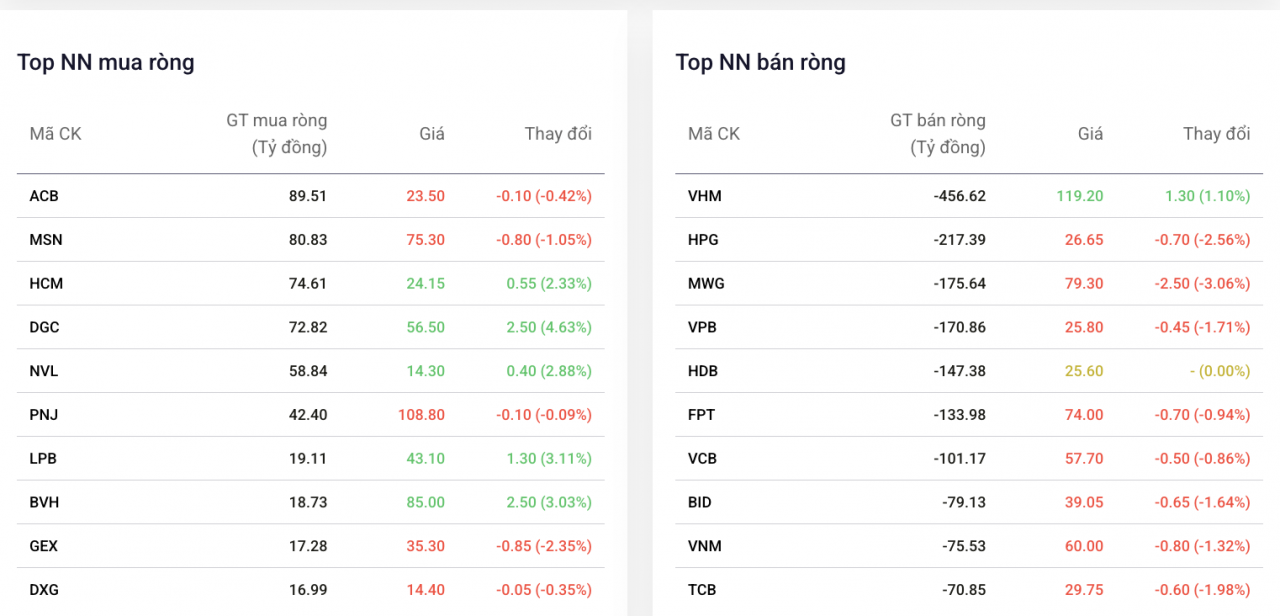Click 'Mã CK' header of sell table

713,134
